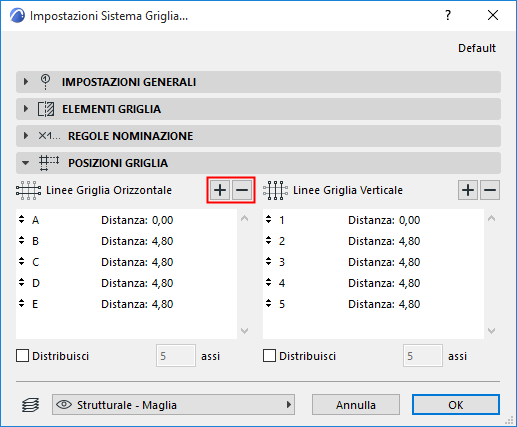Click the help question mark in title bar
Viewport: 517px width, 427px height.
tap(448, 15)
